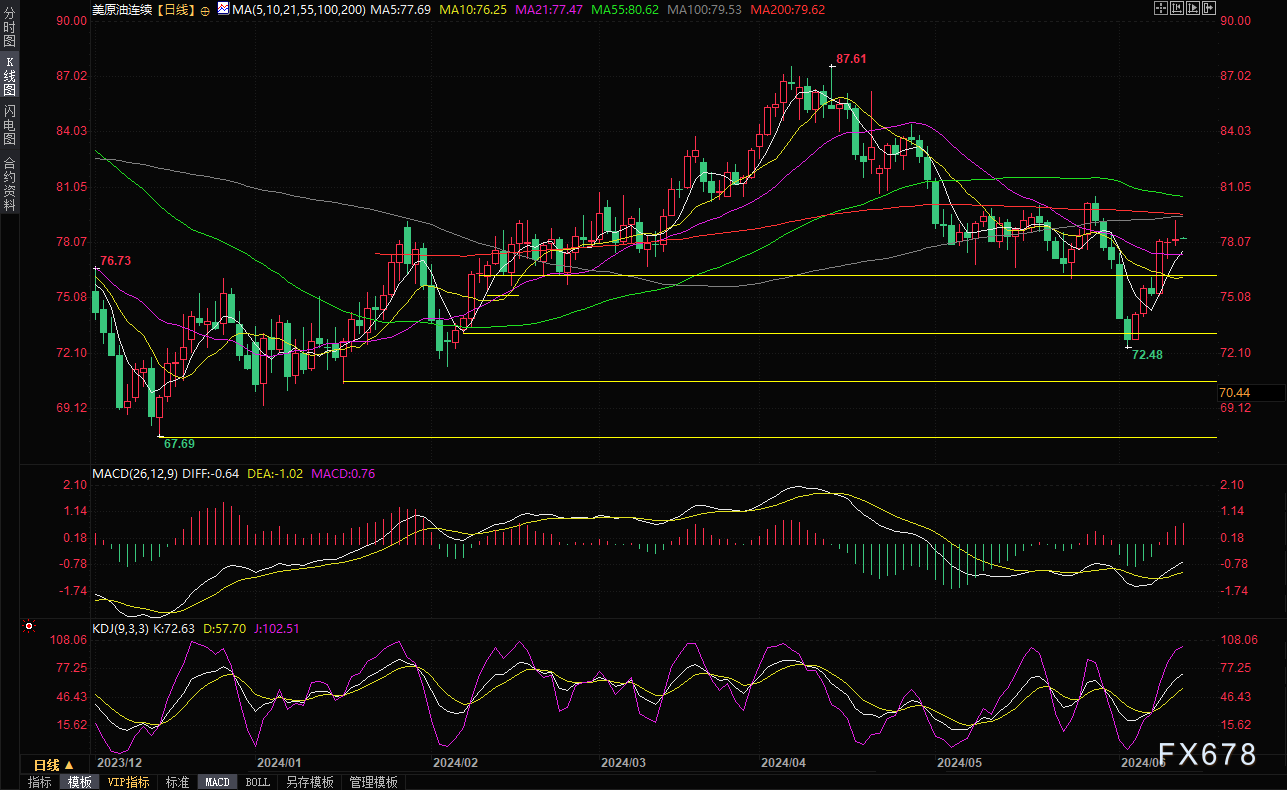
Task: Click the 67.69 low price label
Action: click(x=179, y=443)
